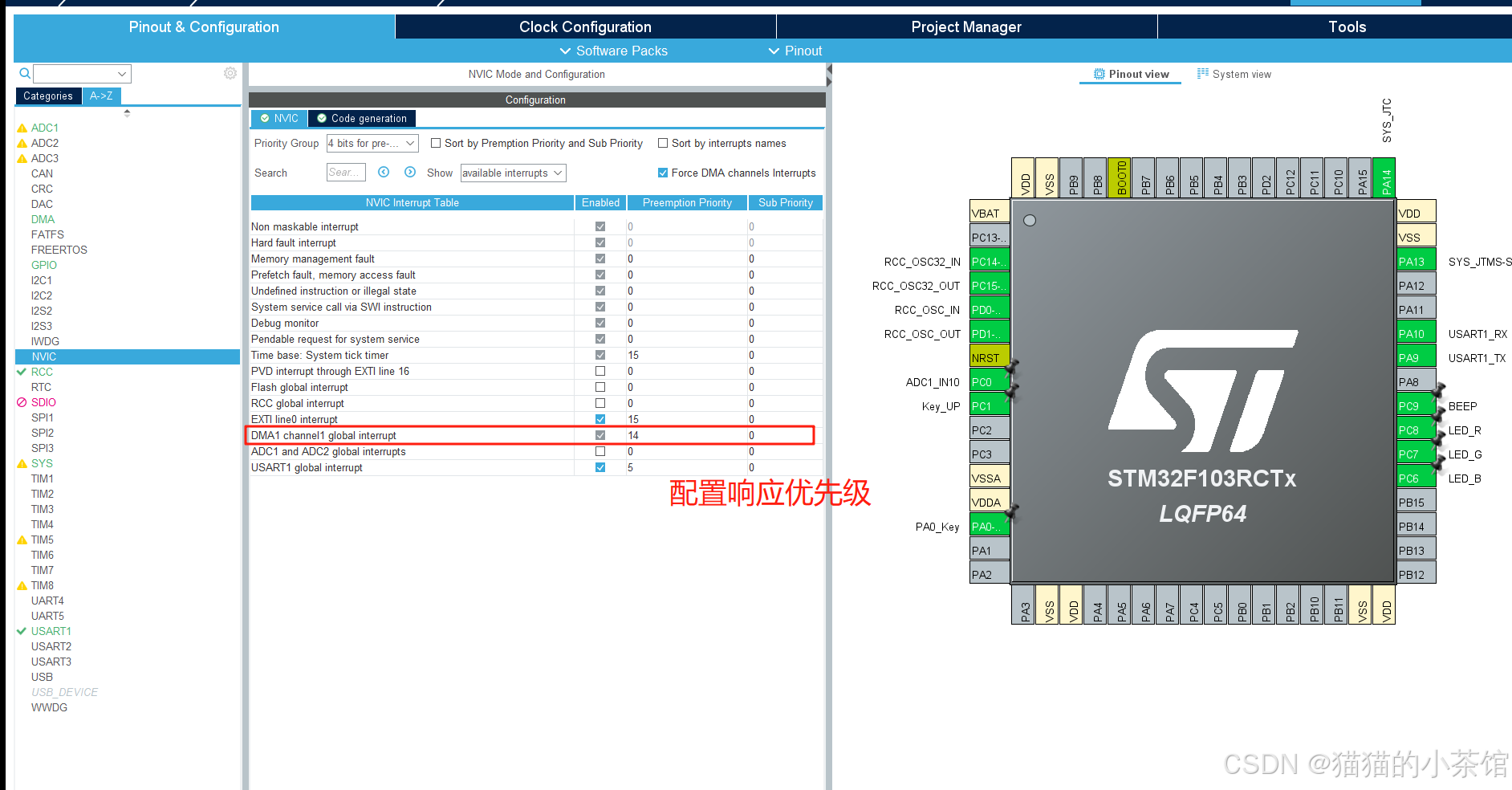Viewport: 1512px width, 790px height.
Task: Expand the Pinout dropdown menu
Action: pos(795,51)
